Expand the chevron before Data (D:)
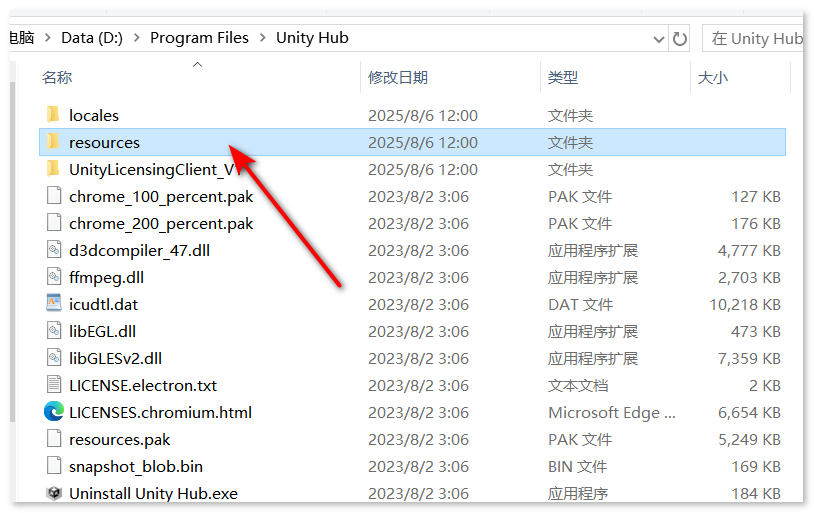The width and height of the screenshot is (814, 513). point(48,38)
